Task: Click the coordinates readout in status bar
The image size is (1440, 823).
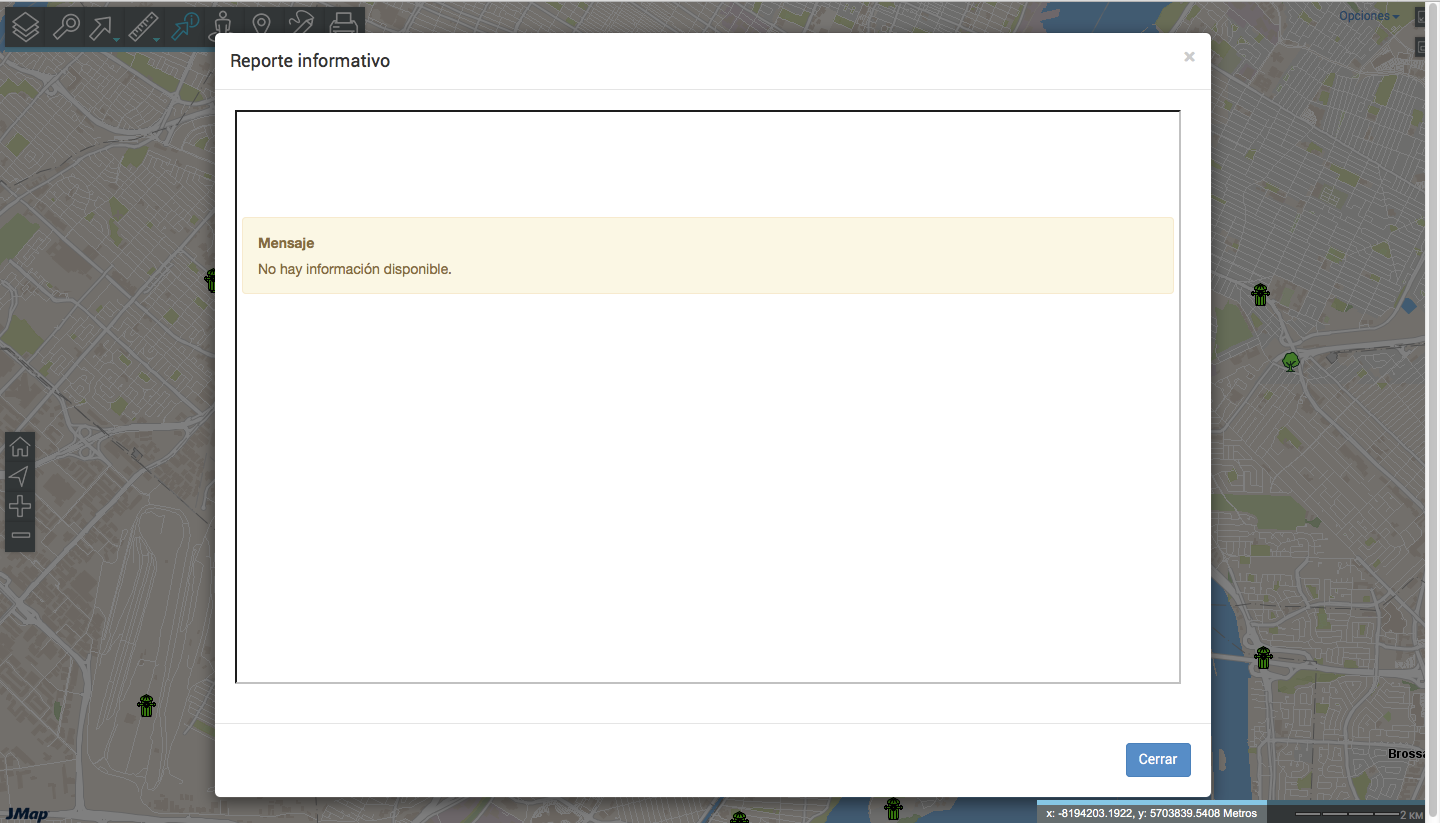Action: (x=1152, y=814)
